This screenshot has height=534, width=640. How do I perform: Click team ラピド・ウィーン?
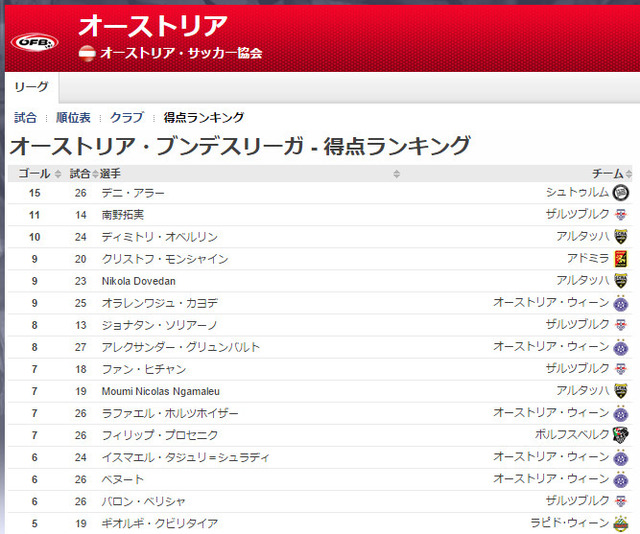coord(570,523)
